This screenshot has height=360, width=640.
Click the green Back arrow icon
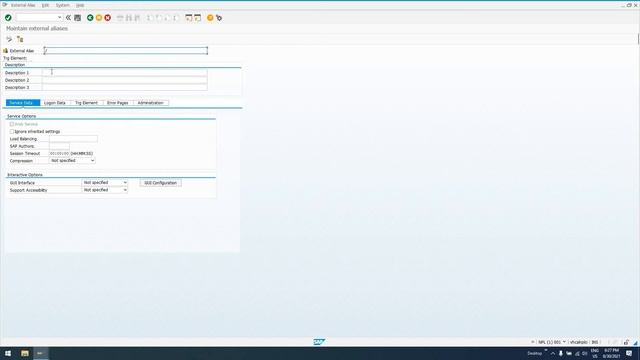pyautogui.click(x=90, y=18)
